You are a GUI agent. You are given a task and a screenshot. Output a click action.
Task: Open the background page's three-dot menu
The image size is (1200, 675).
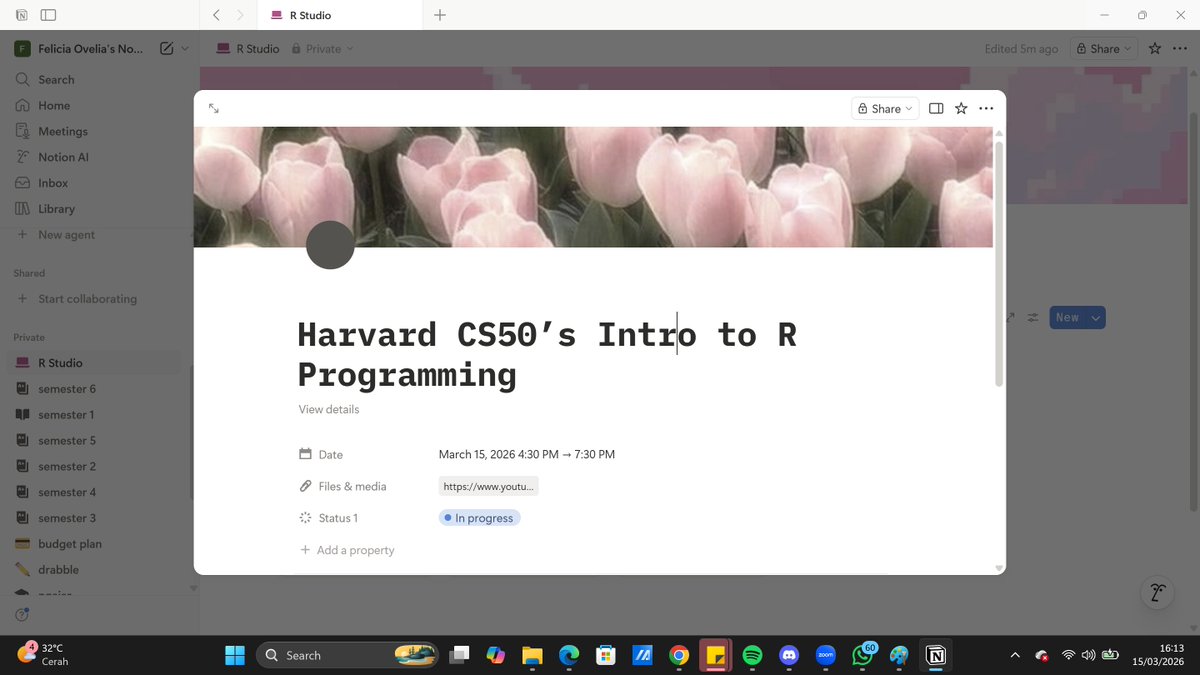coord(1179,48)
